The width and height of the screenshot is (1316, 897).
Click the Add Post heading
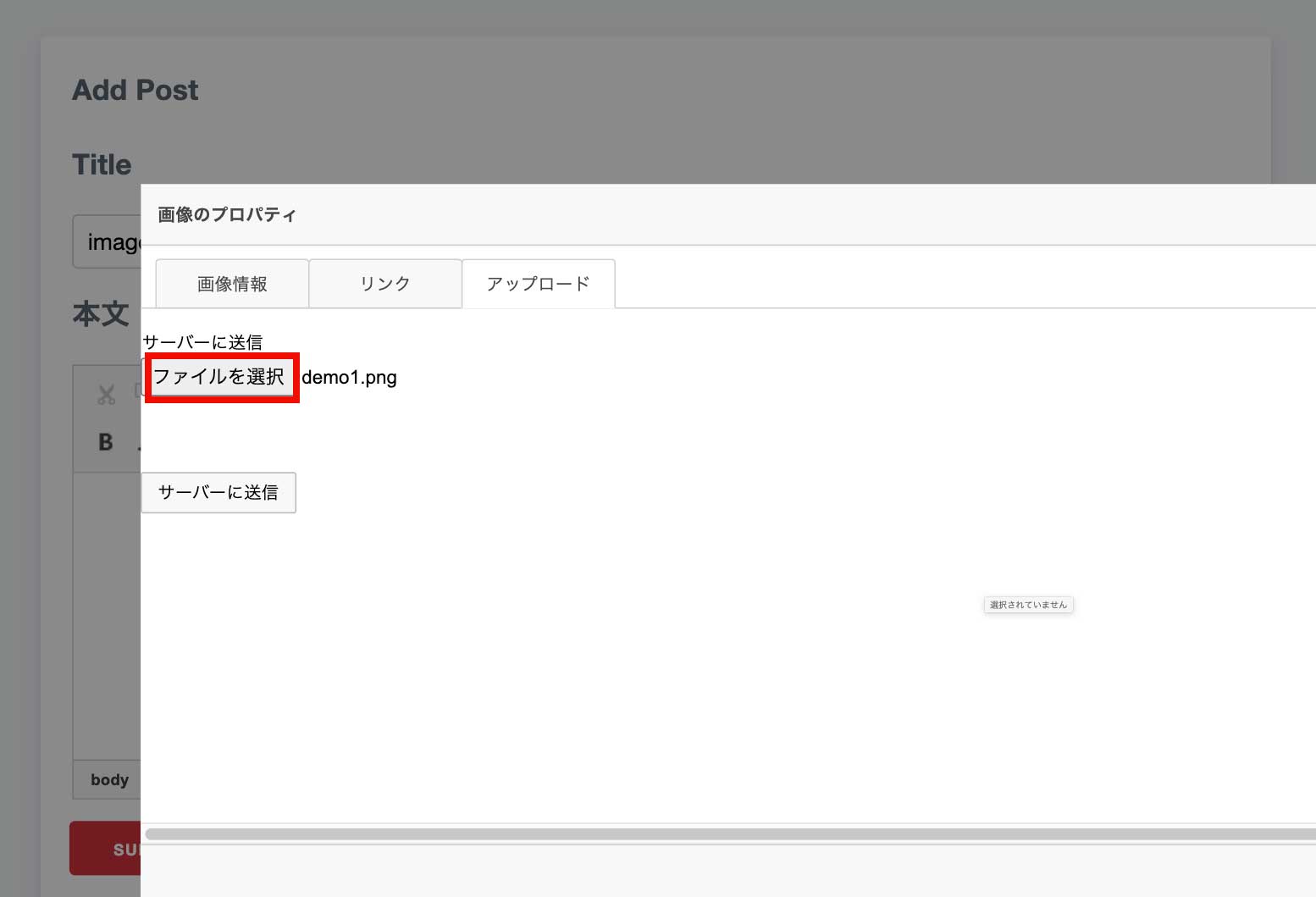coord(135,90)
